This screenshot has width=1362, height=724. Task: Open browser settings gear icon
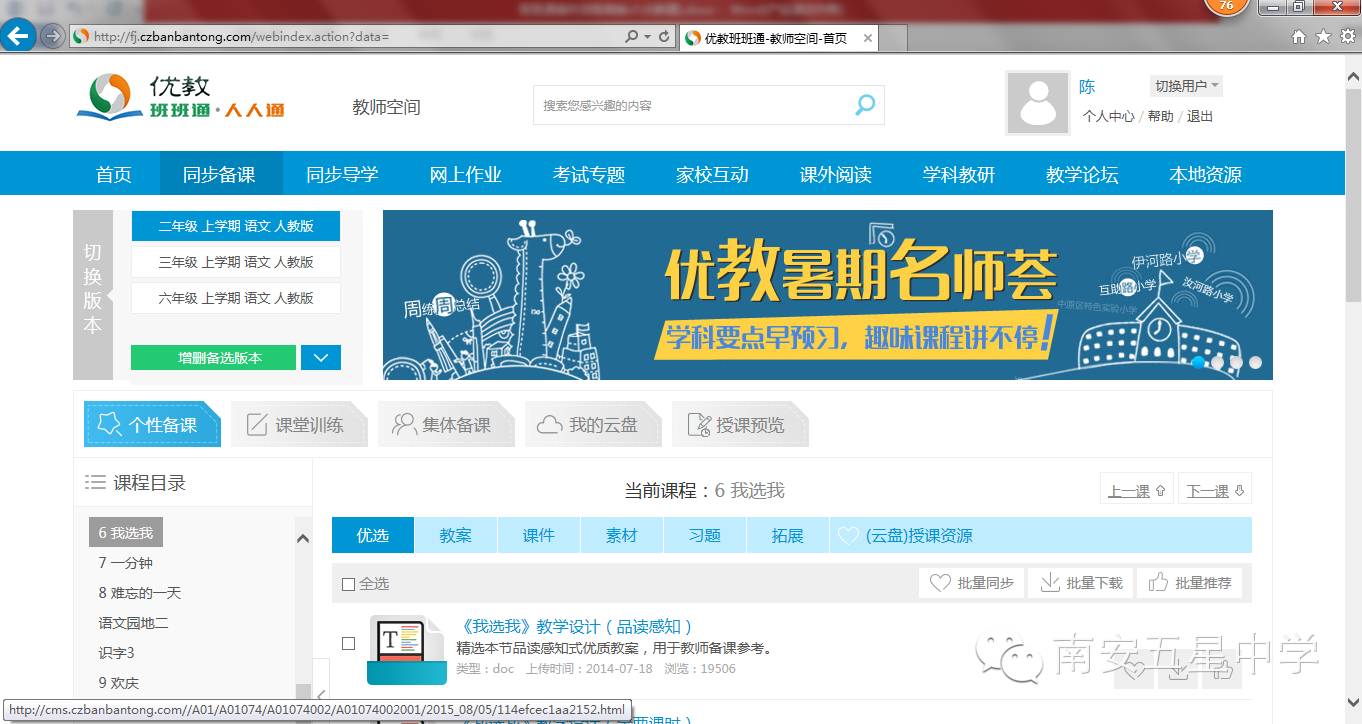[1347, 36]
